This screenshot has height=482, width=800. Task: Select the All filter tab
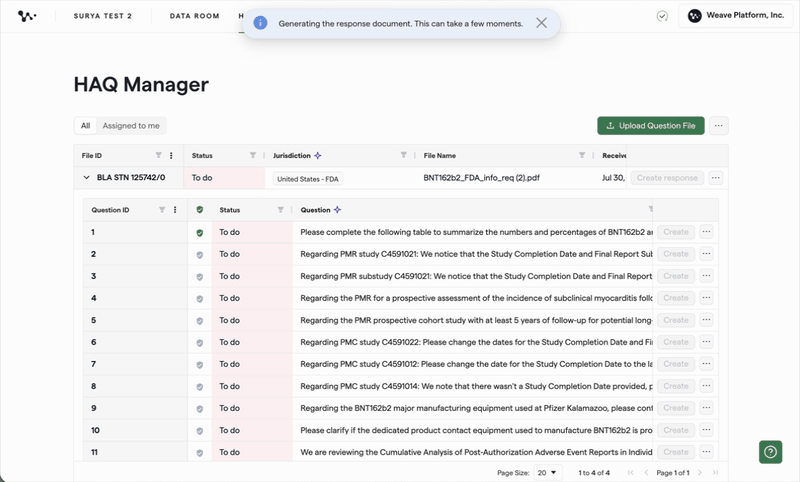[85, 125]
